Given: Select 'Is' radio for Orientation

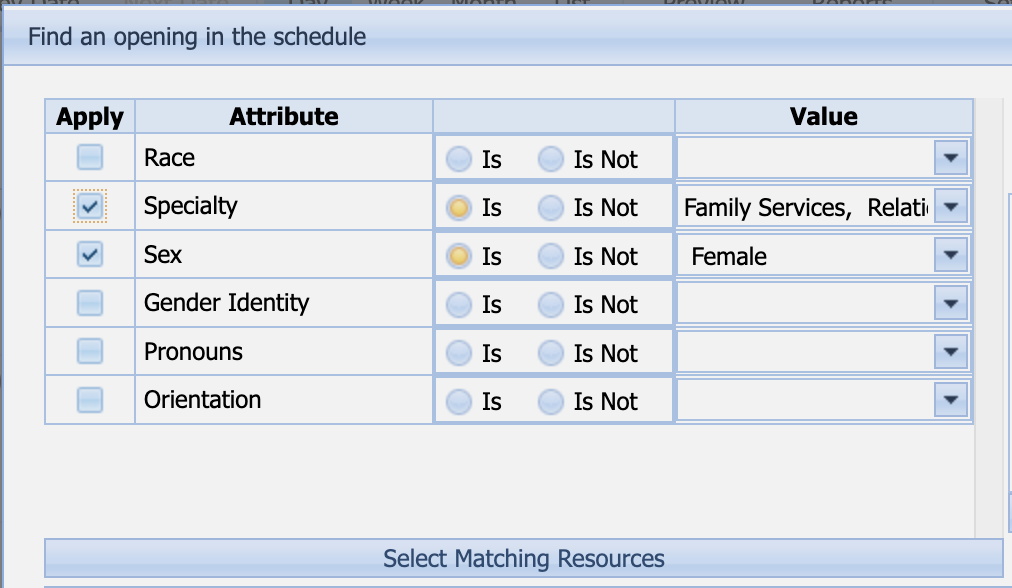Looking at the screenshot, I should (459, 401).
